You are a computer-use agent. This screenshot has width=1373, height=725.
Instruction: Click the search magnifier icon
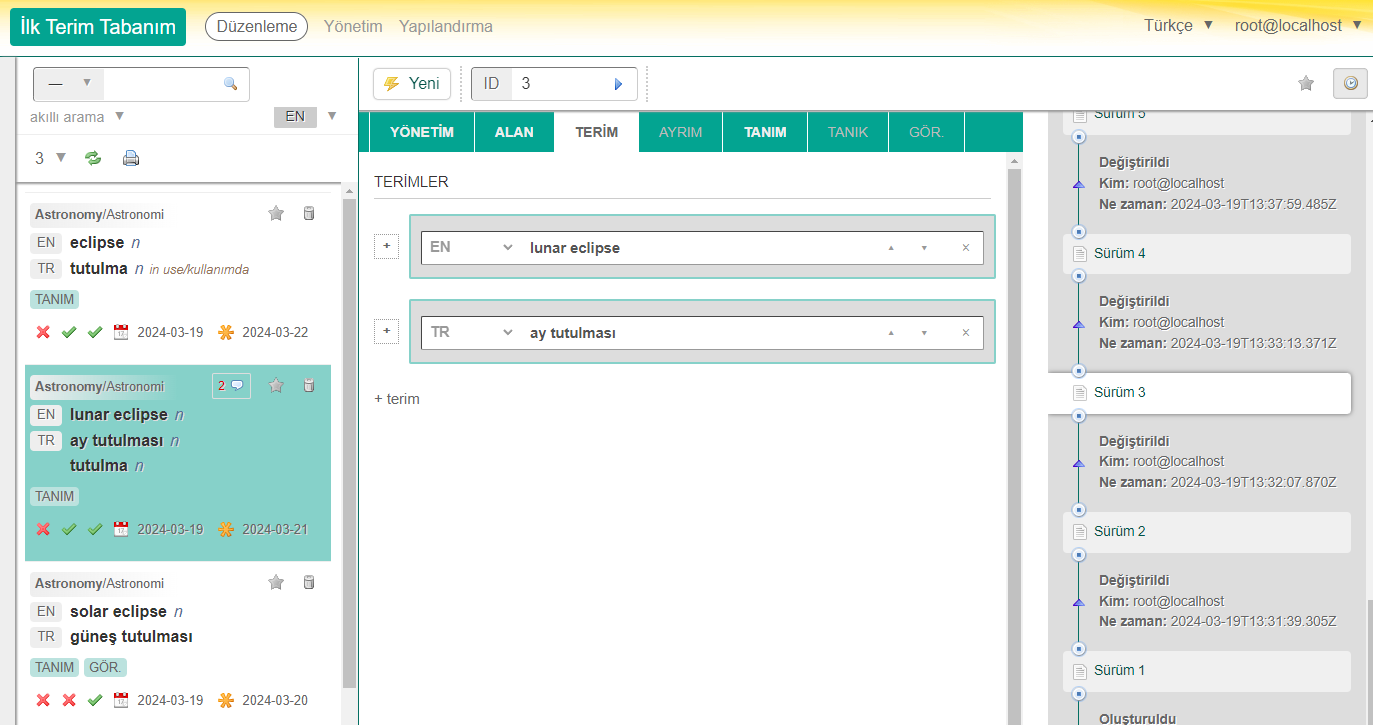coord(230,84)
